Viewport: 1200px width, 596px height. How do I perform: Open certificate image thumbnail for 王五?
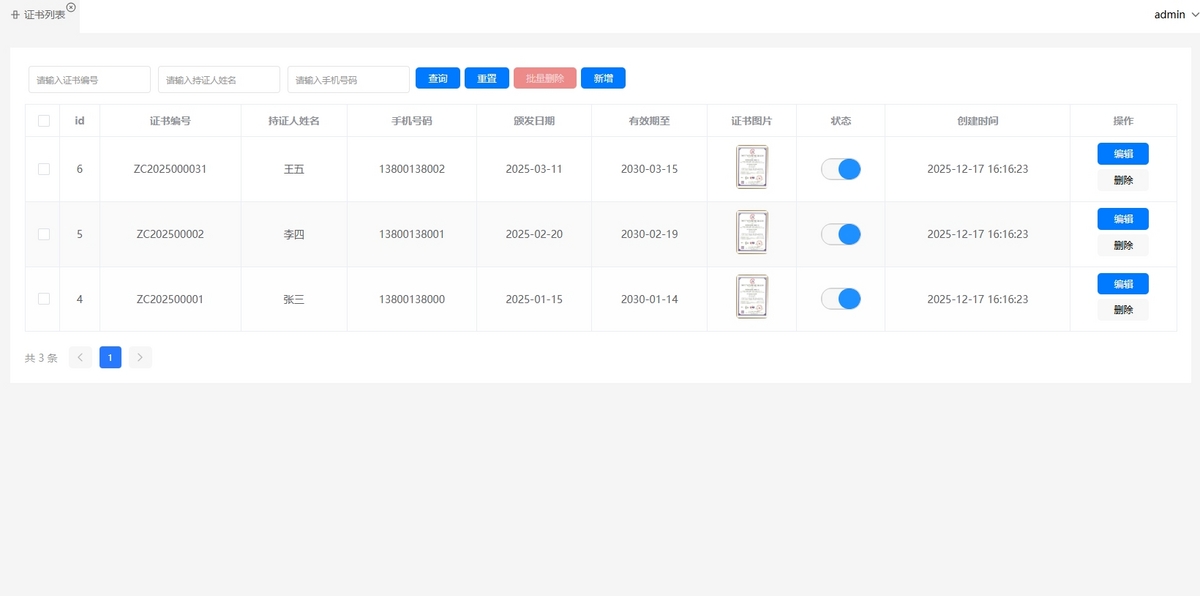pos(751,169)
